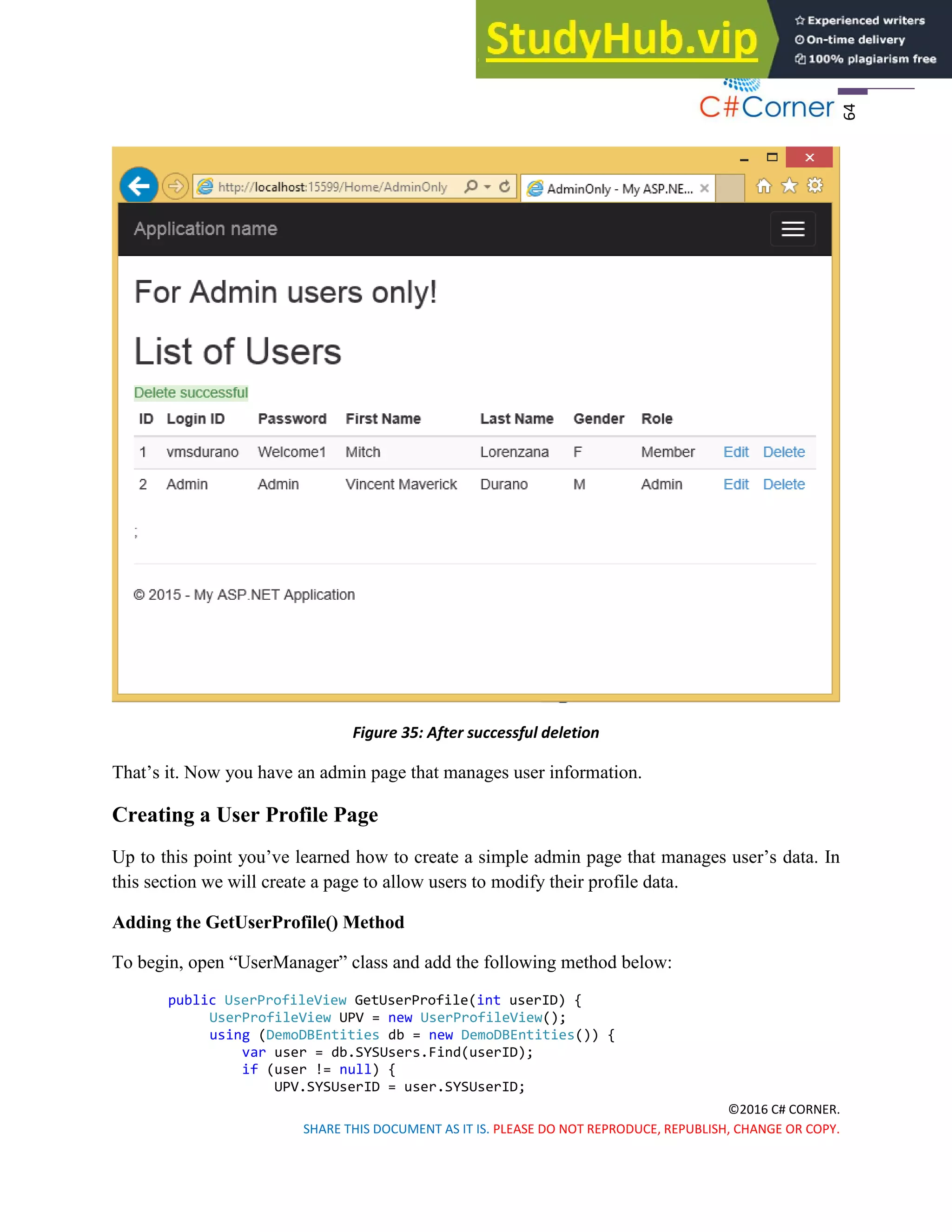This screenshot has width=952, height=1232.
Task: Click the refresh icon in address bar
Action: pyautogui.click(x=505, y=186)
